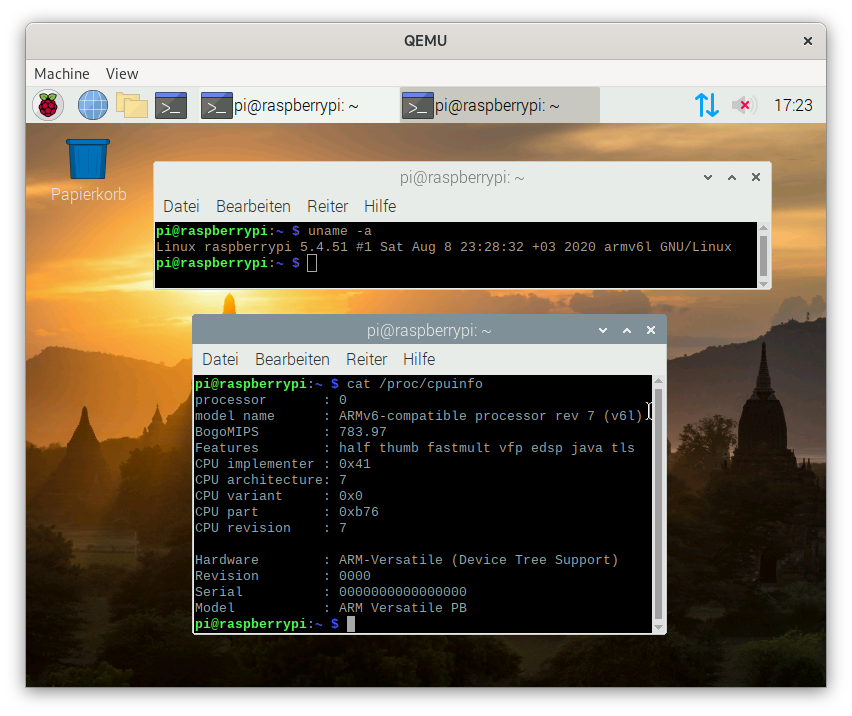The height and width of the screenshot is (716, 852).
Task: Launch the web browser globe icon
Action: pos(93,105)
